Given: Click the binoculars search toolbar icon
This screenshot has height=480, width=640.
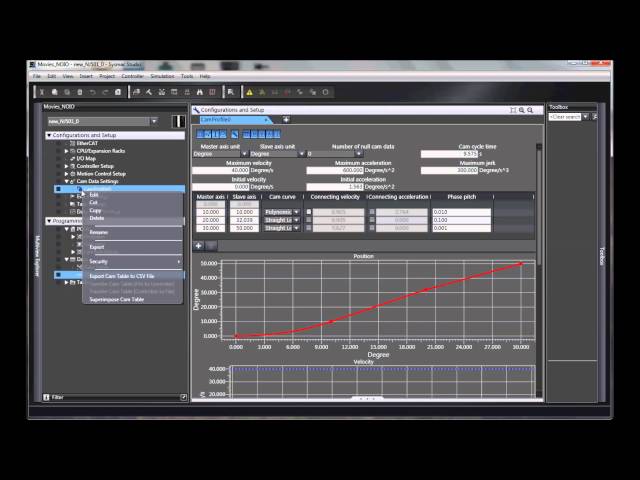Looking at the screenshot, I should 200,92.
